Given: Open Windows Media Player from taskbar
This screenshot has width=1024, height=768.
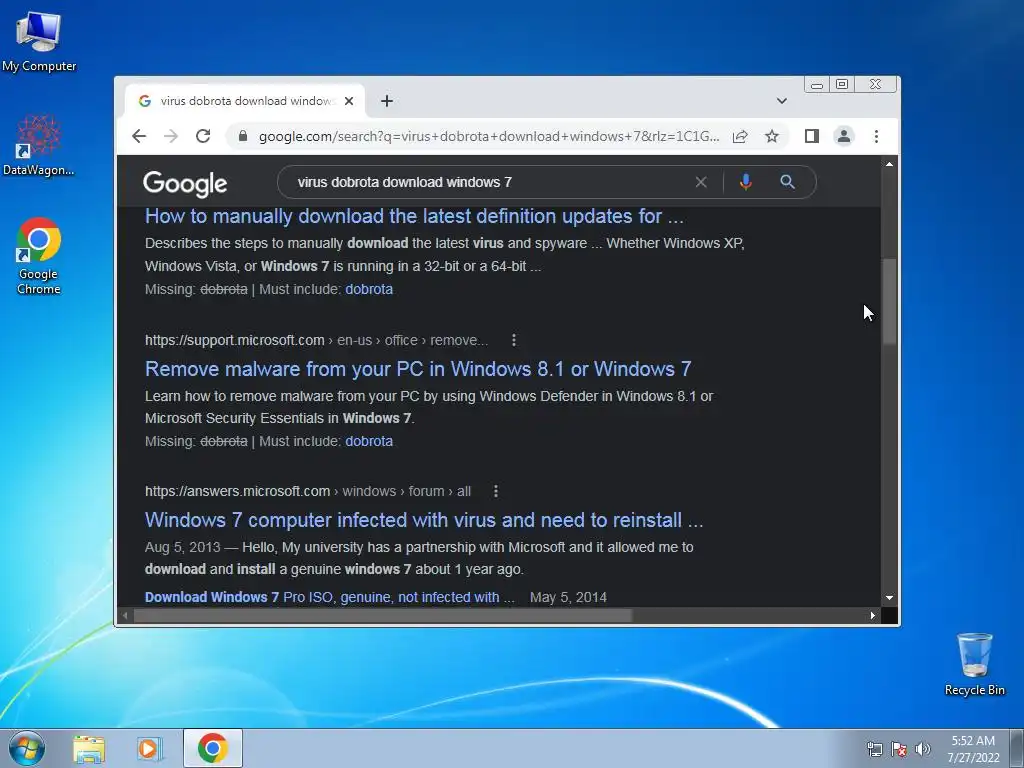Looking at the screenshot, I should point(149,749).
